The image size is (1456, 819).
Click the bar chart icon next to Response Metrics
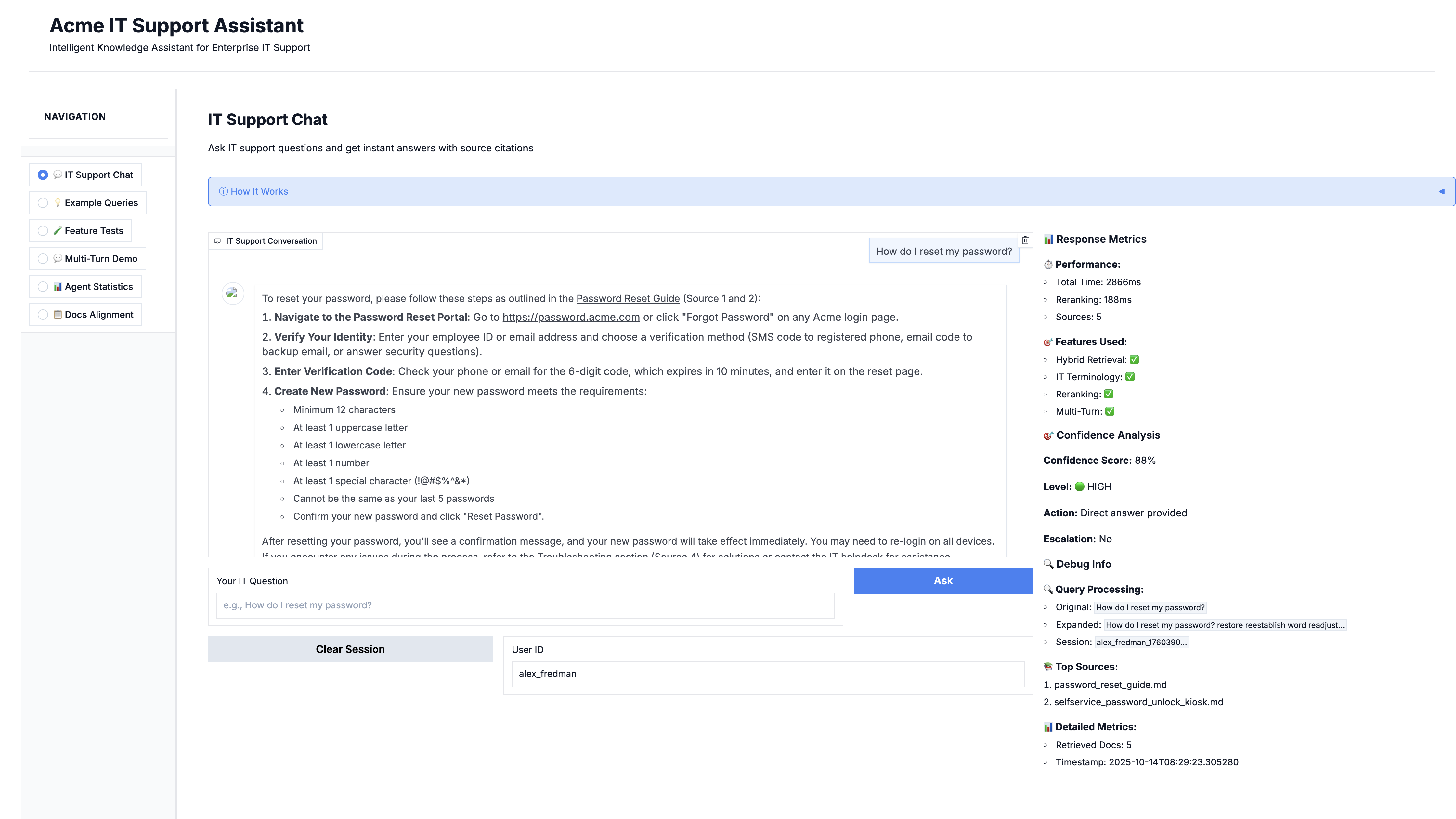1048,239
